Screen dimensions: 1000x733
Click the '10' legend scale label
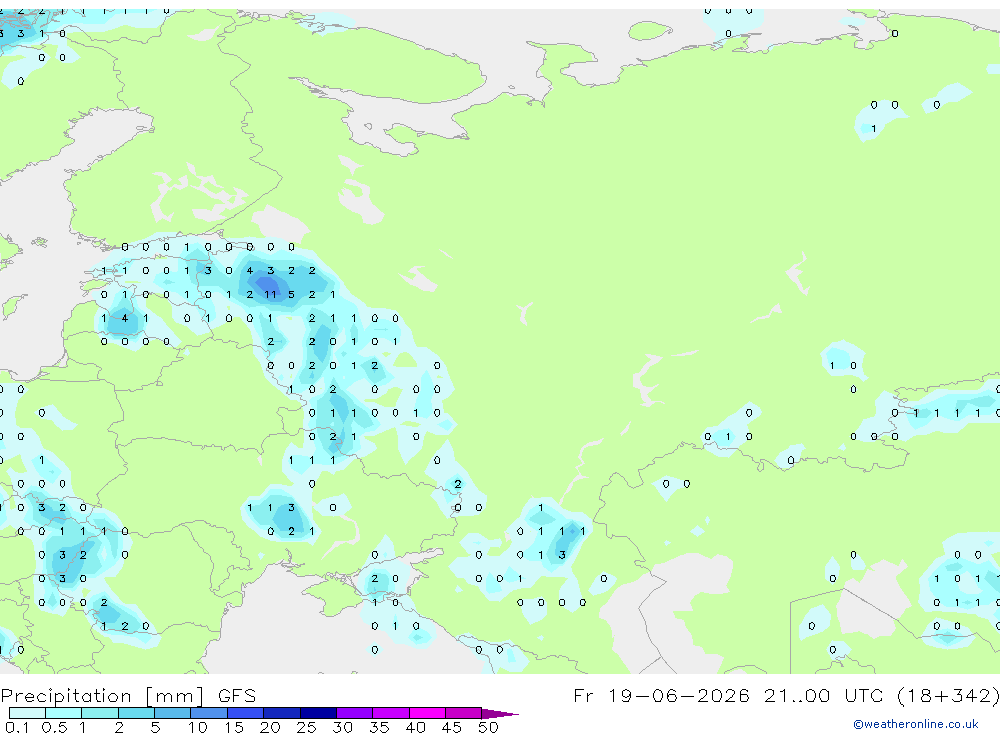(x=198, y=727)
